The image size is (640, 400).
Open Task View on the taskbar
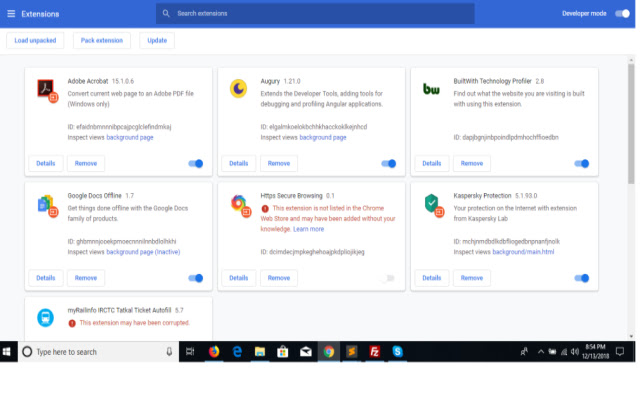pos(190,351)
